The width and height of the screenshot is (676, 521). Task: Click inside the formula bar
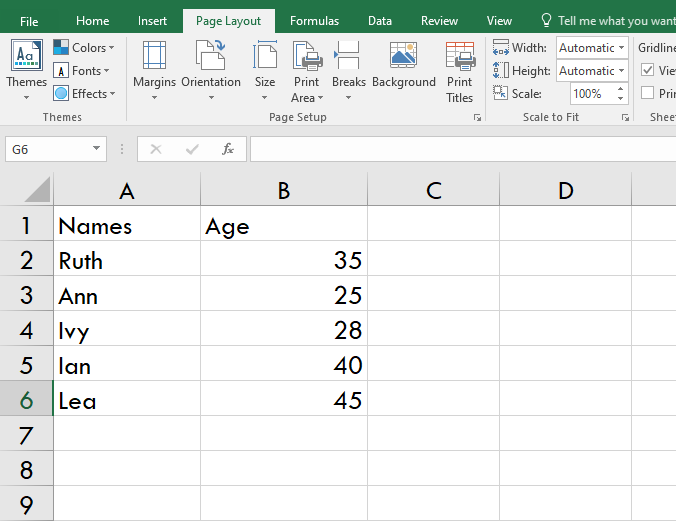pyautogui.click(x=463, y=149)
